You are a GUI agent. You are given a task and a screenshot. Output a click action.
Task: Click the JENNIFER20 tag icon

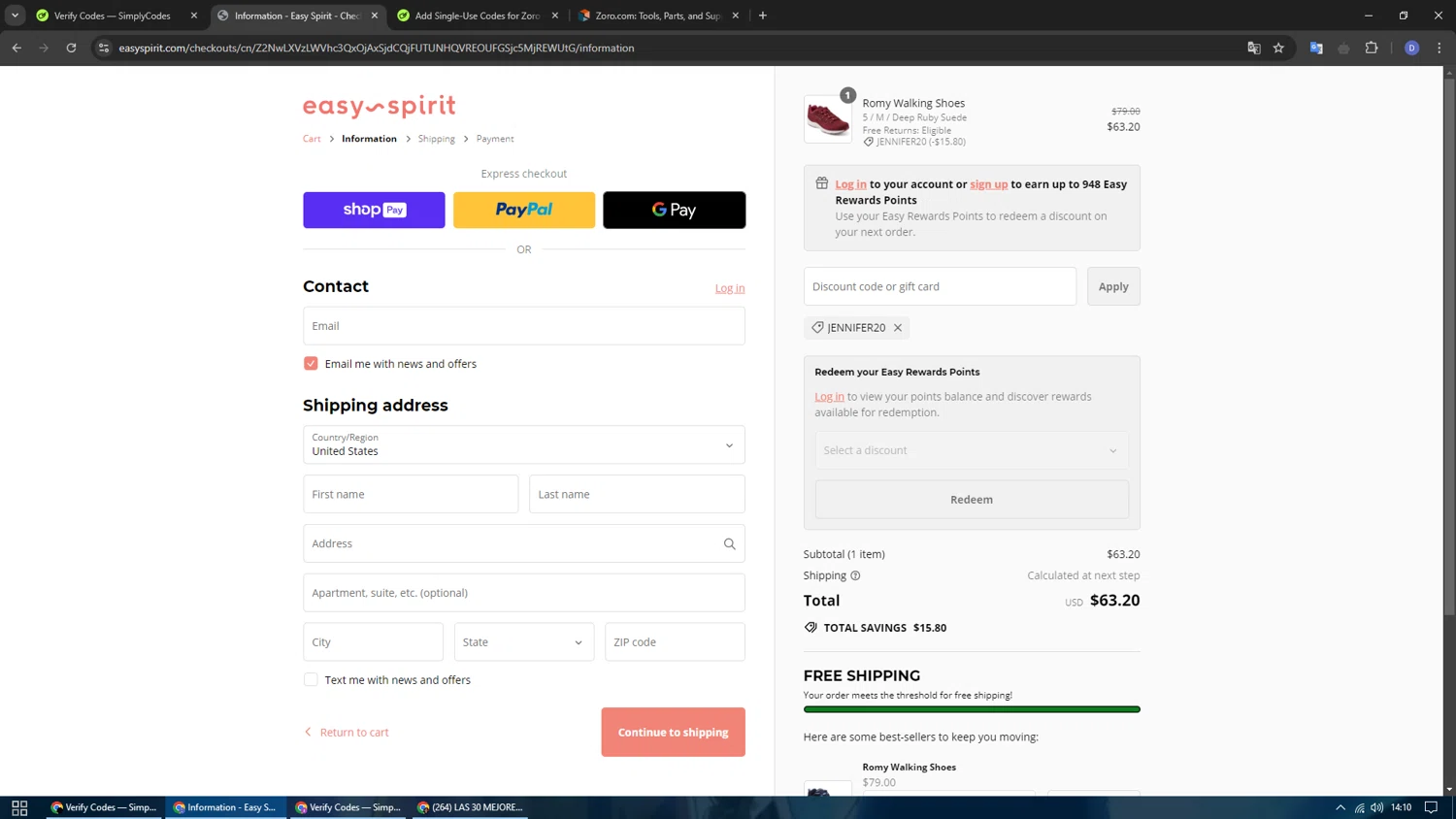click(817, 328)
